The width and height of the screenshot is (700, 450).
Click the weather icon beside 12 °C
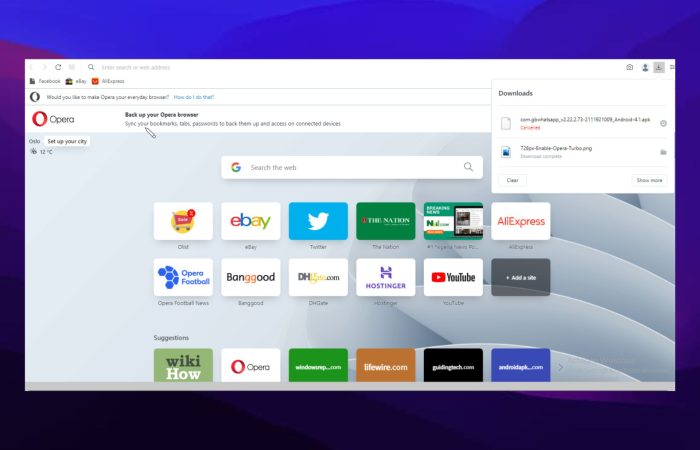33,151
